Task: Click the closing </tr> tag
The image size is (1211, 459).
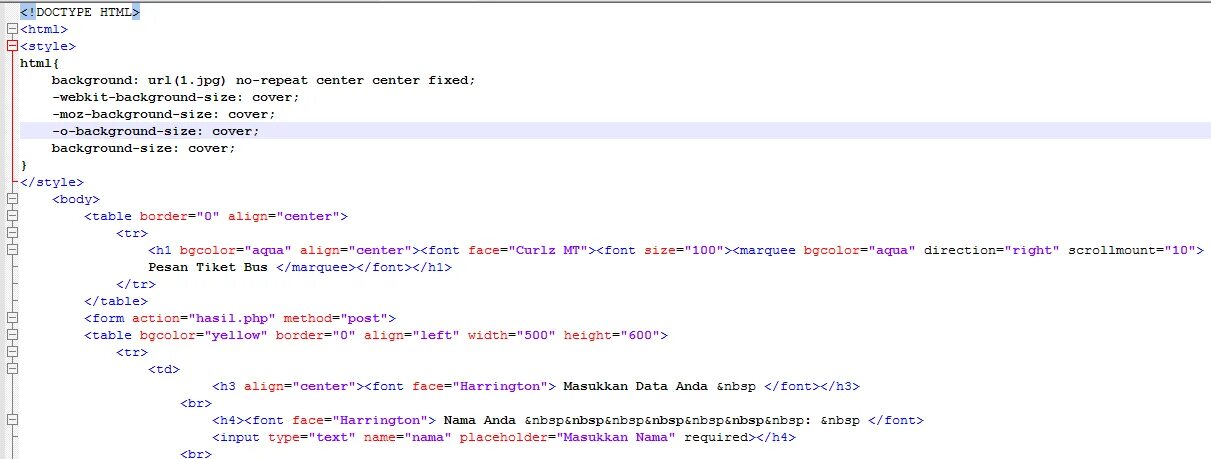Action: pos(136,284)
